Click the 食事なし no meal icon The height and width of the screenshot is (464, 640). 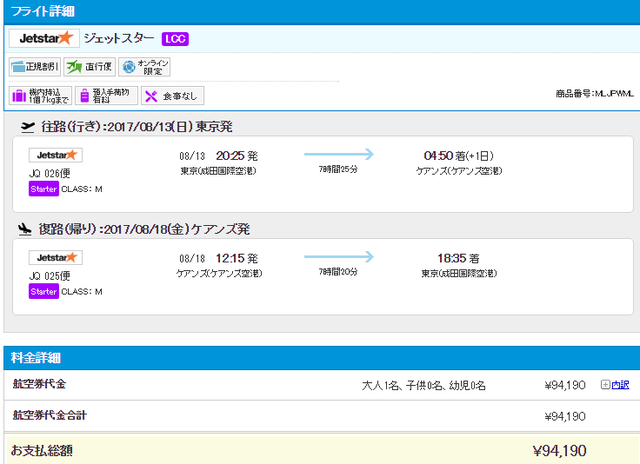click(x=173, y=95)
